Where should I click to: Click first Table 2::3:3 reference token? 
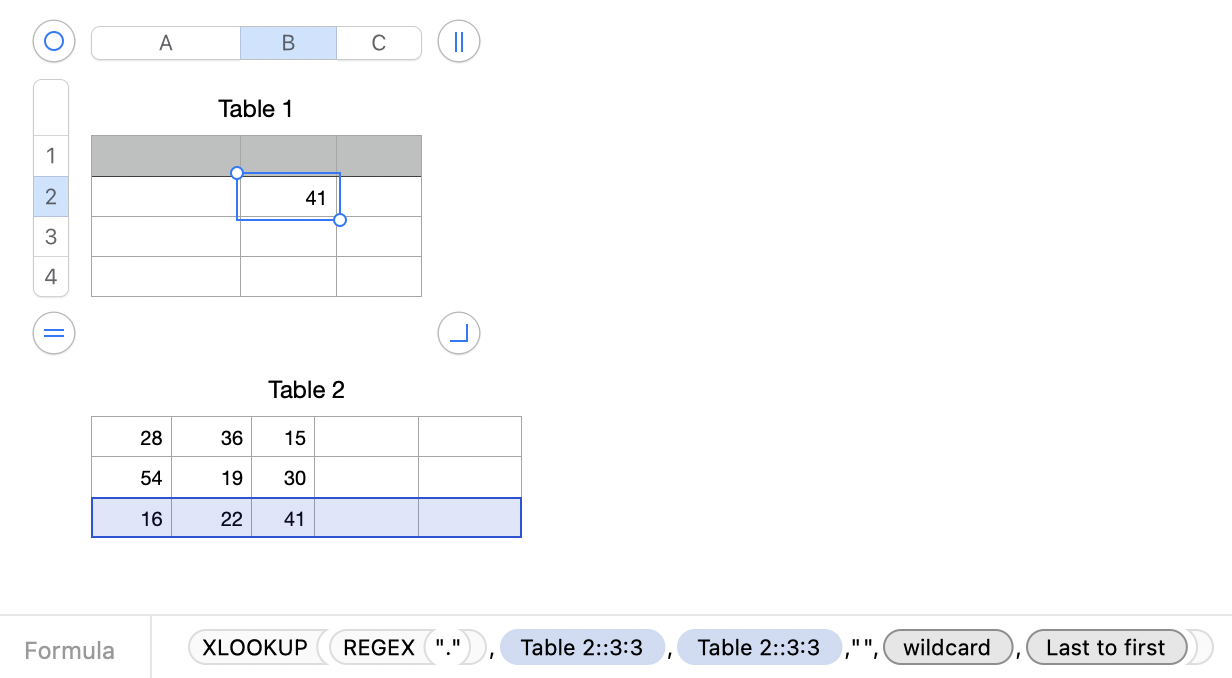[582, 648]
